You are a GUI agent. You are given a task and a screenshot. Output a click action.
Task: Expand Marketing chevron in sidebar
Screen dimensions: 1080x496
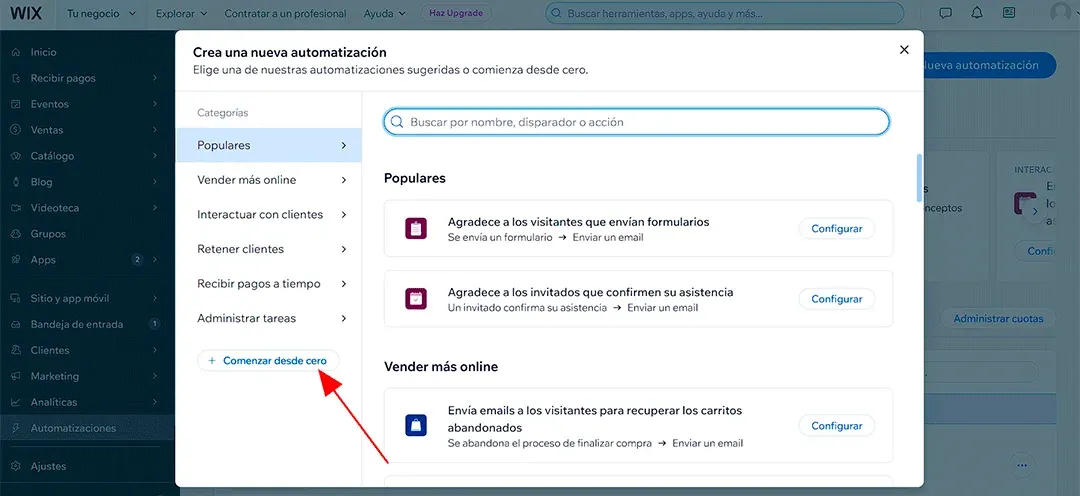pos(155,376)
